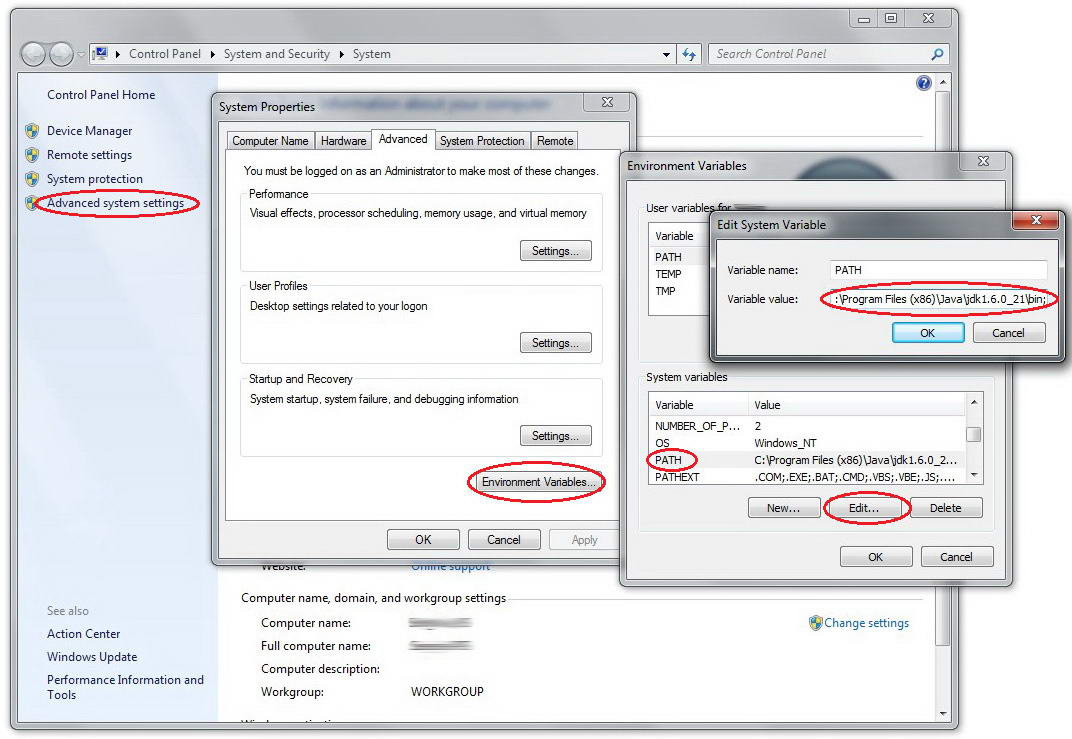Click Delete under System variables
The width and height of the screenshot is (1072, 739).
946,508
